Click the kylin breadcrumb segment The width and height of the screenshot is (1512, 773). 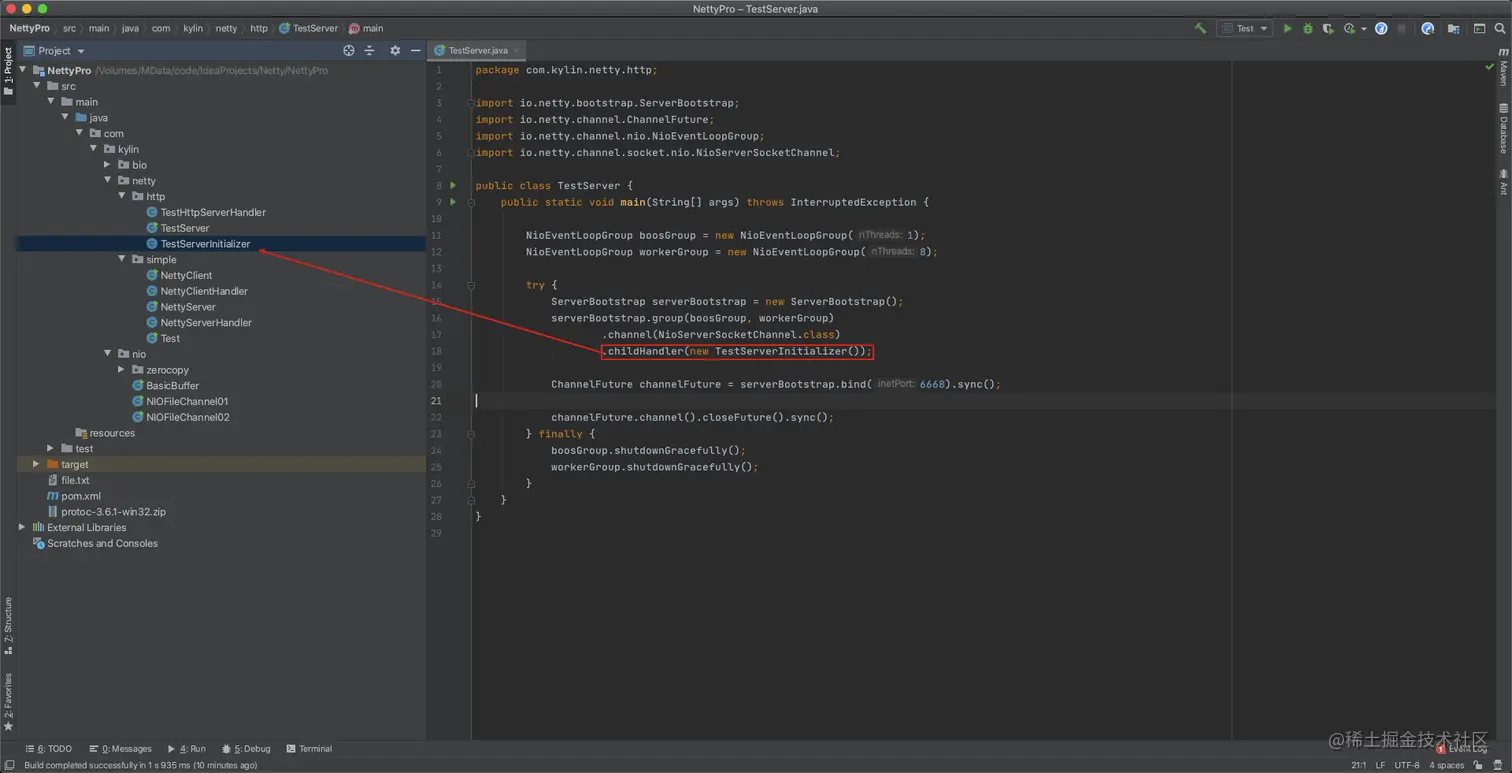click(x=193, y=28)
